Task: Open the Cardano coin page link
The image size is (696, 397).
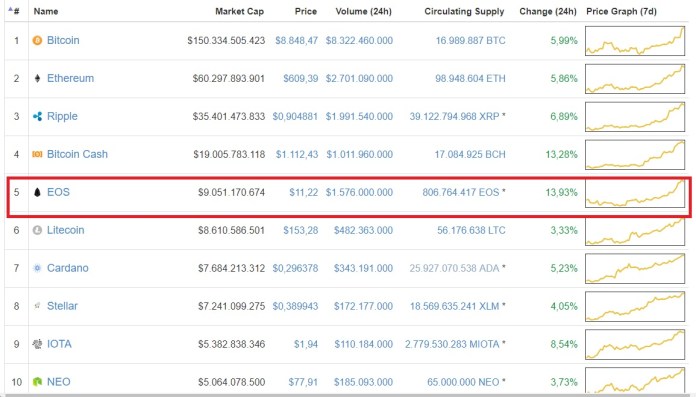Action: [67, 268]
